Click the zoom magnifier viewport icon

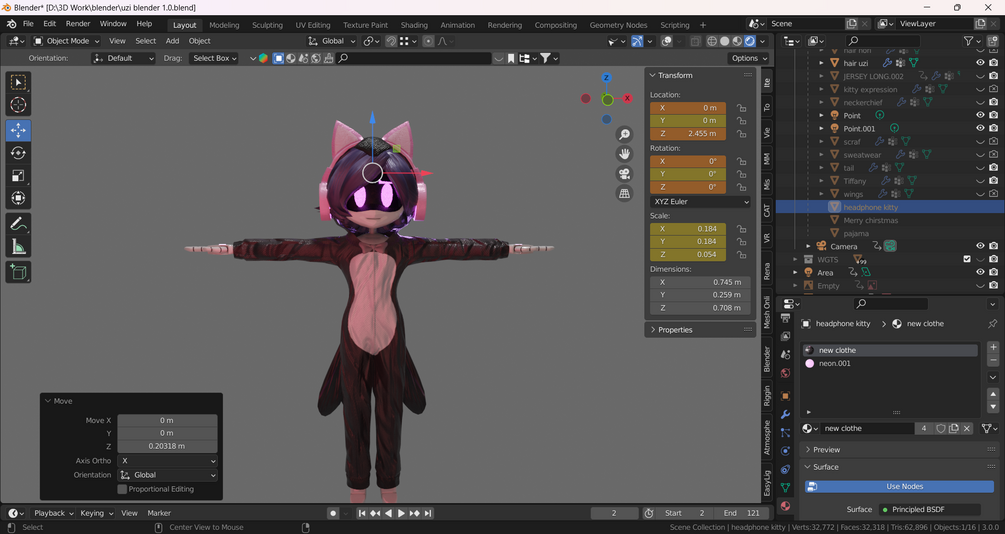pos(624,134)
